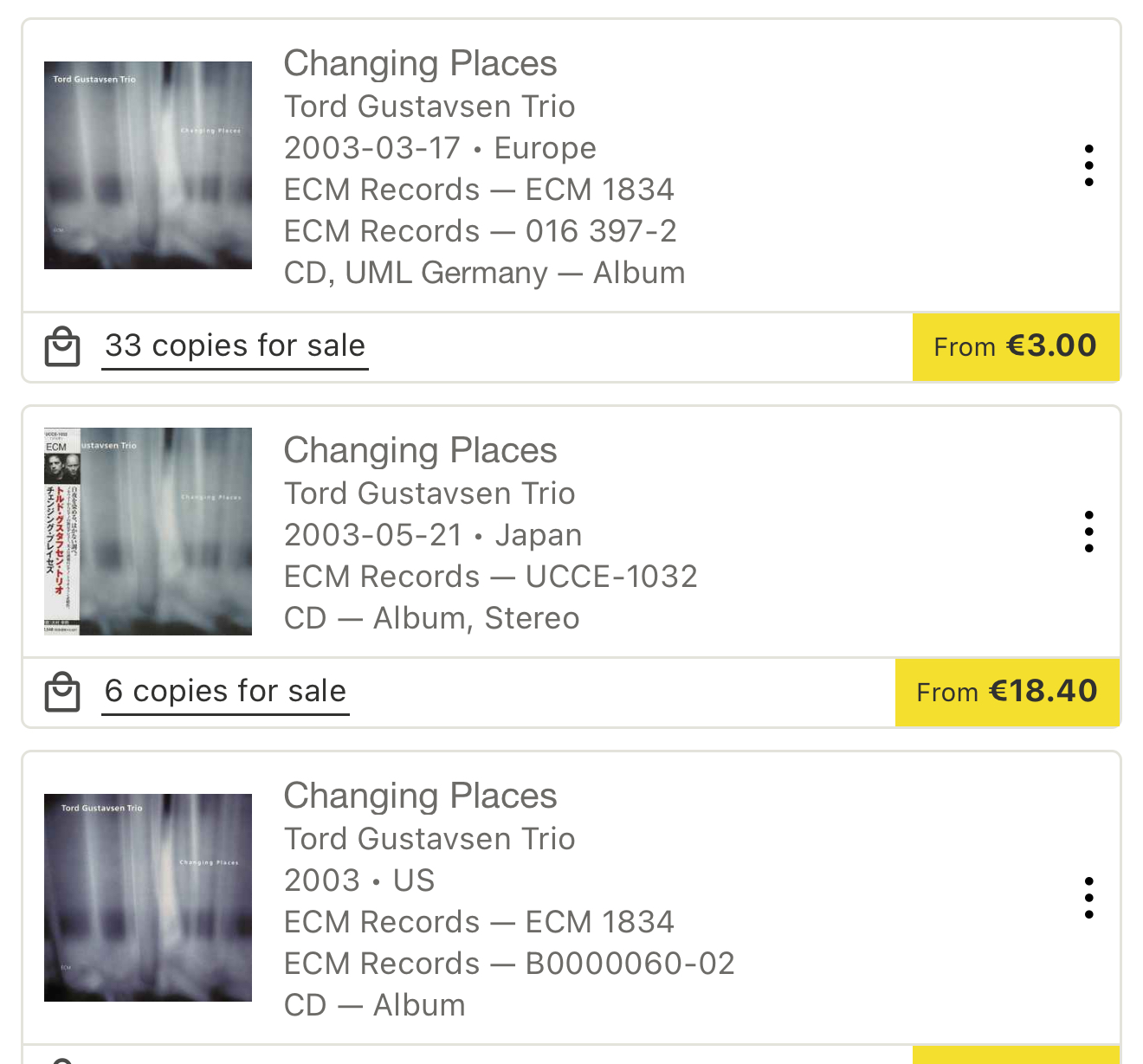Open the Changing Places title of the Europe release
This screenshot has width=1143, height=1064.
click(420, 64)
